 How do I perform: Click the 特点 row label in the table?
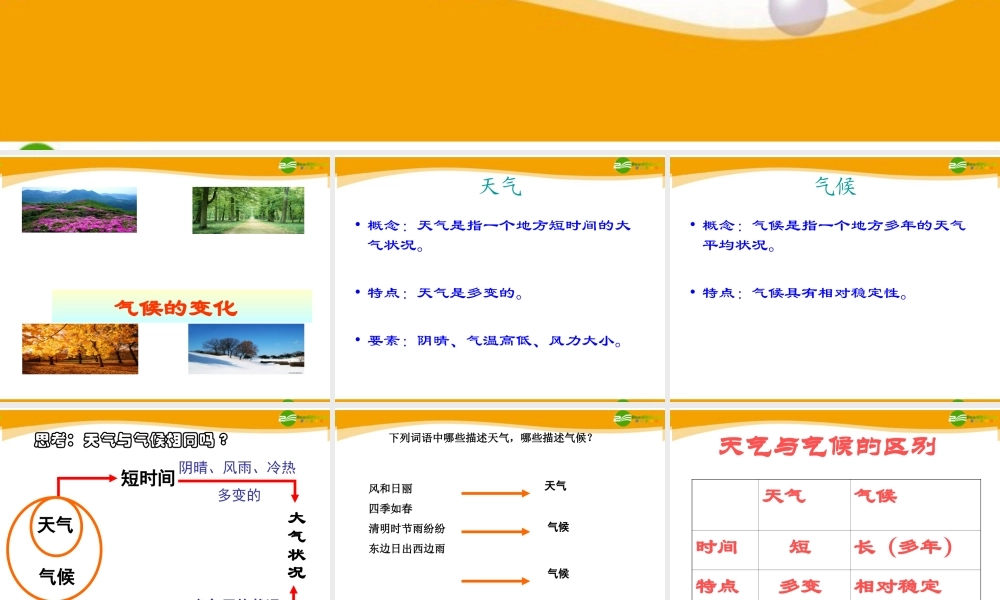click(x=716, y=586)
